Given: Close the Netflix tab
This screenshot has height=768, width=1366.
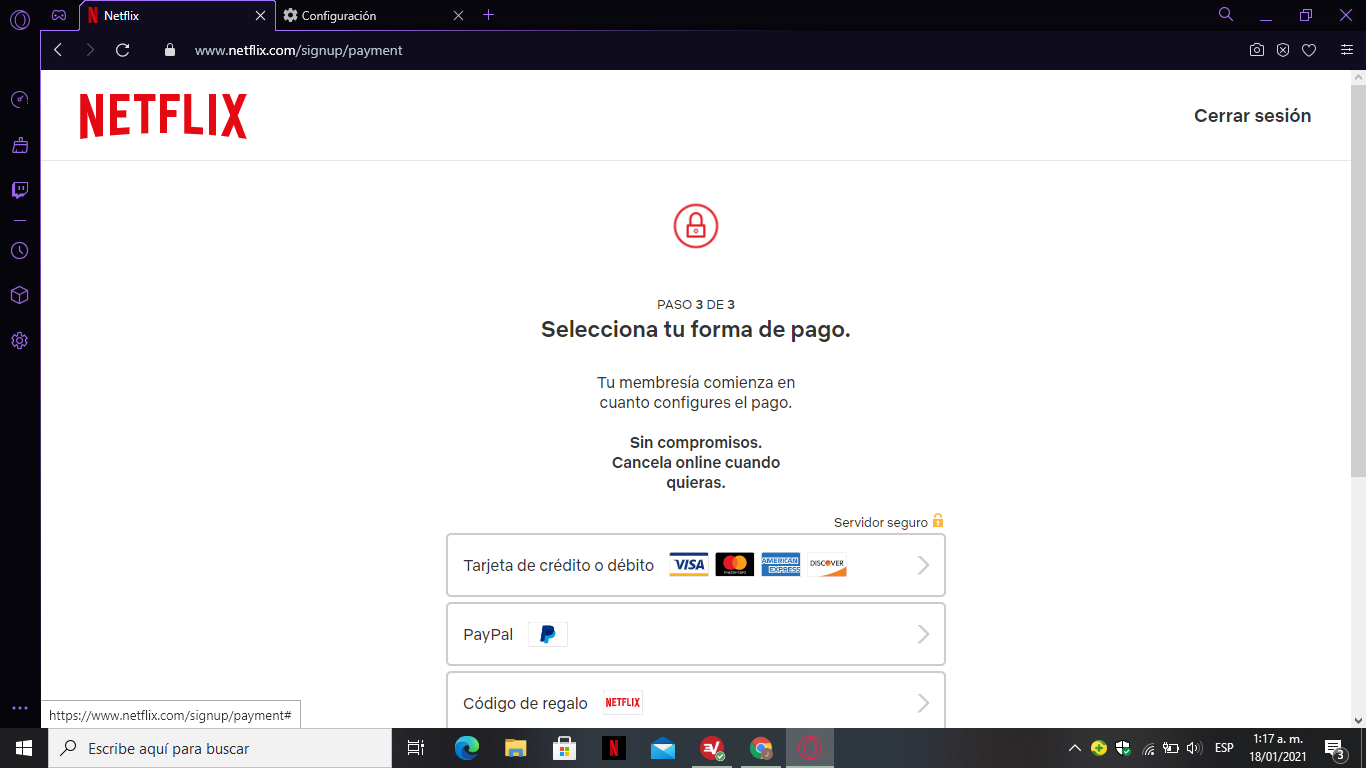Looking at the screenshot, I should click(260, 16).
